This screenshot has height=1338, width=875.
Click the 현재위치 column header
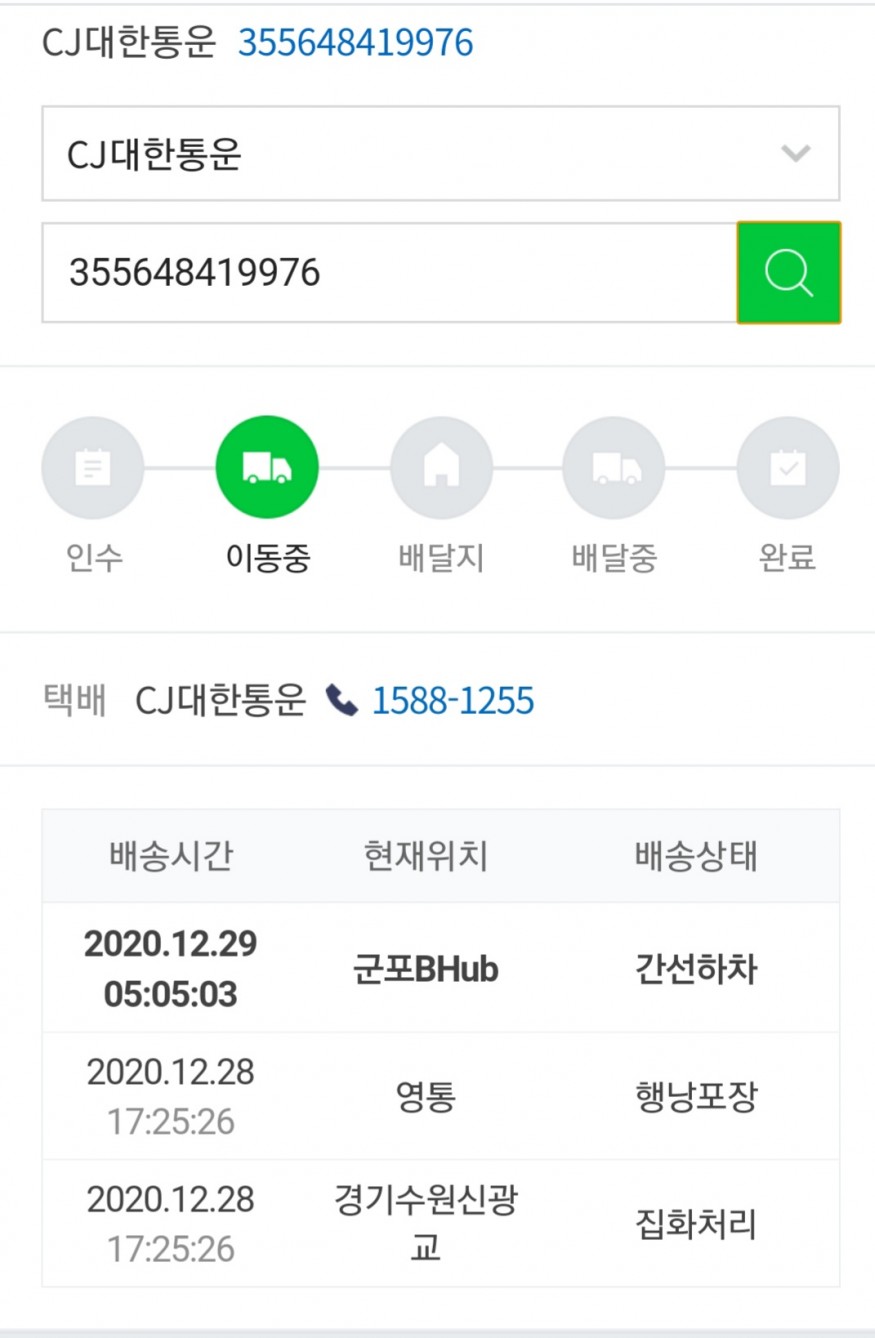pos(425,856)
